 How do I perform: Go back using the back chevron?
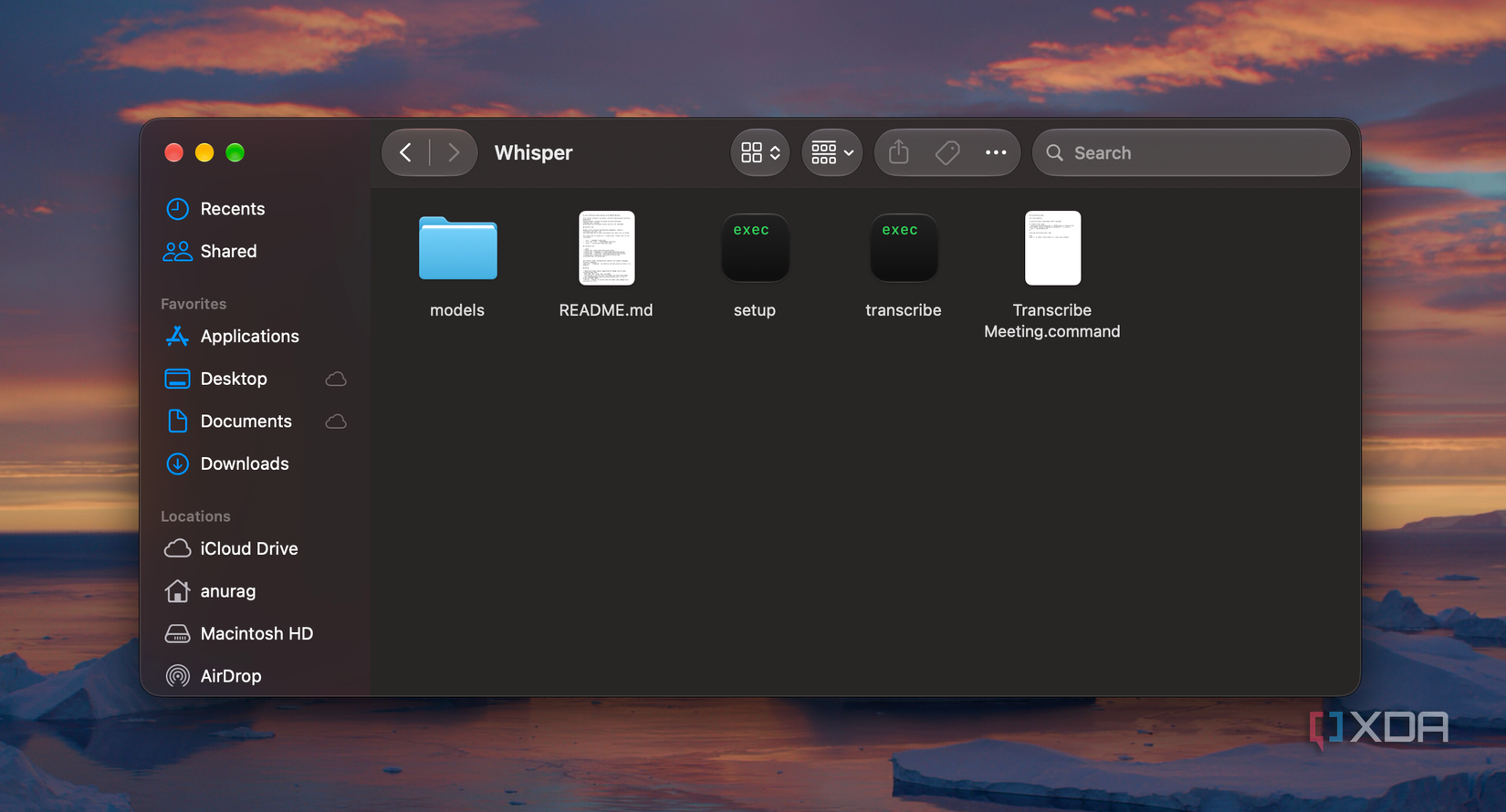coord(406,152)
